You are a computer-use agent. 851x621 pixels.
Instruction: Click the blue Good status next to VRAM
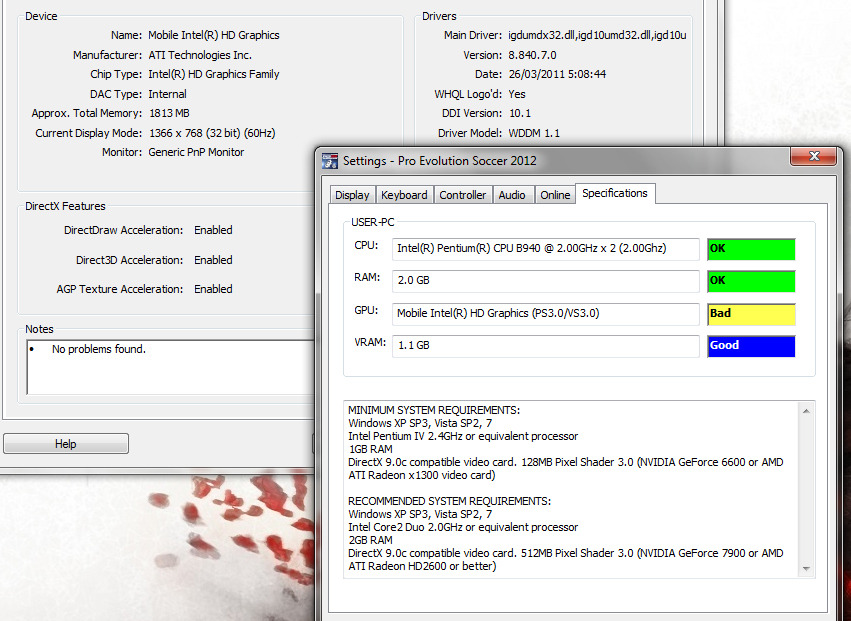coord(751,345)
